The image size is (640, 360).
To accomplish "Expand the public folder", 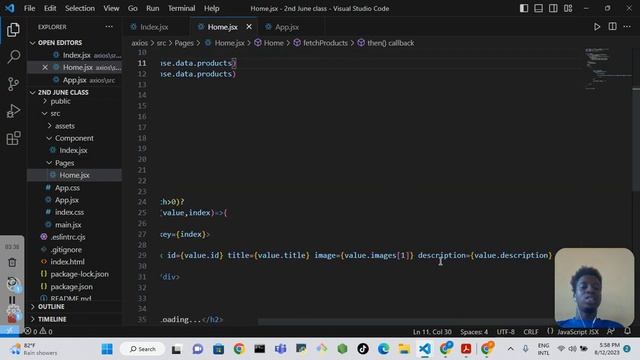I will click(60, 101).
